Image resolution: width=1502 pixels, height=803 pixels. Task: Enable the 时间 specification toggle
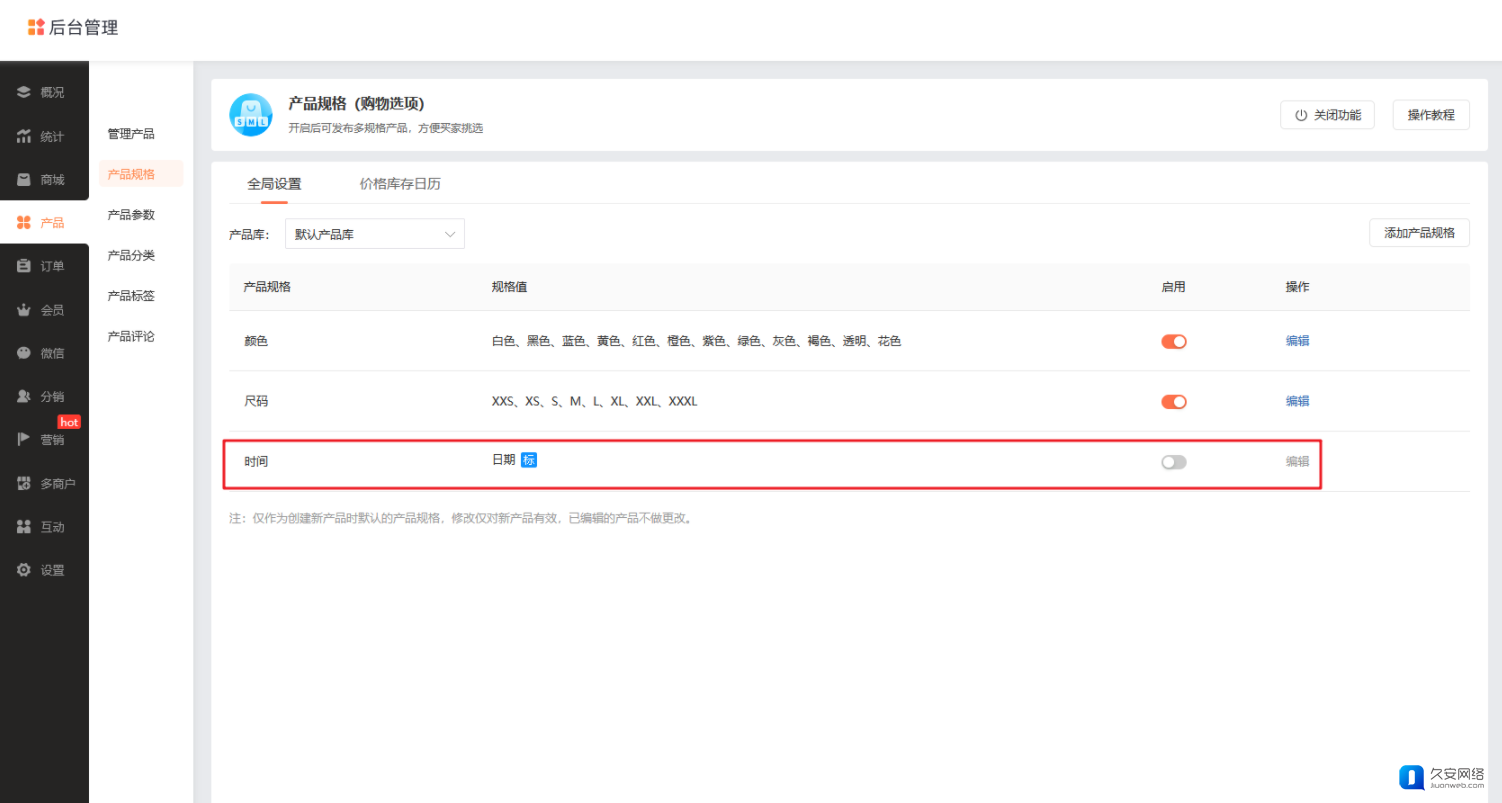[x=1173, y=462]
